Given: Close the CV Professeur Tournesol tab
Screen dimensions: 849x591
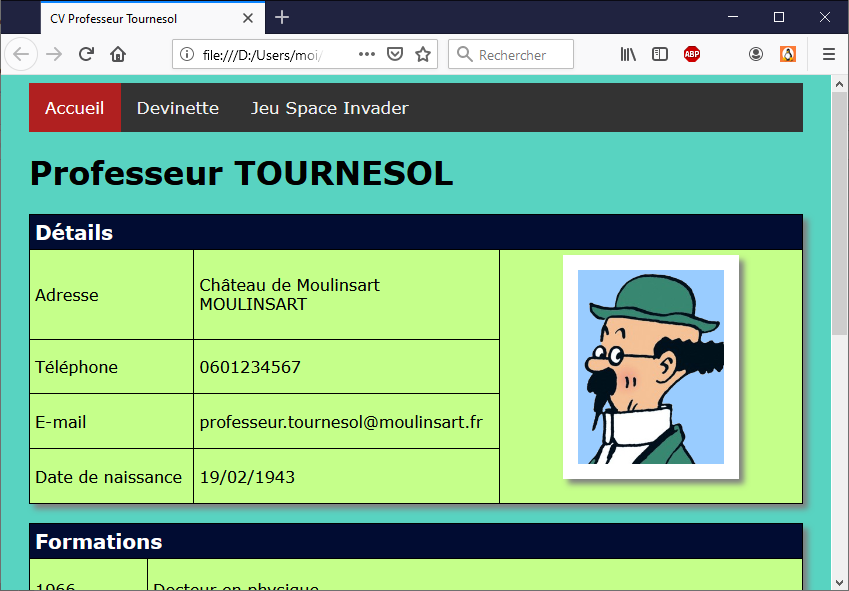Looking at the screenshot, I should click(248, 18).
